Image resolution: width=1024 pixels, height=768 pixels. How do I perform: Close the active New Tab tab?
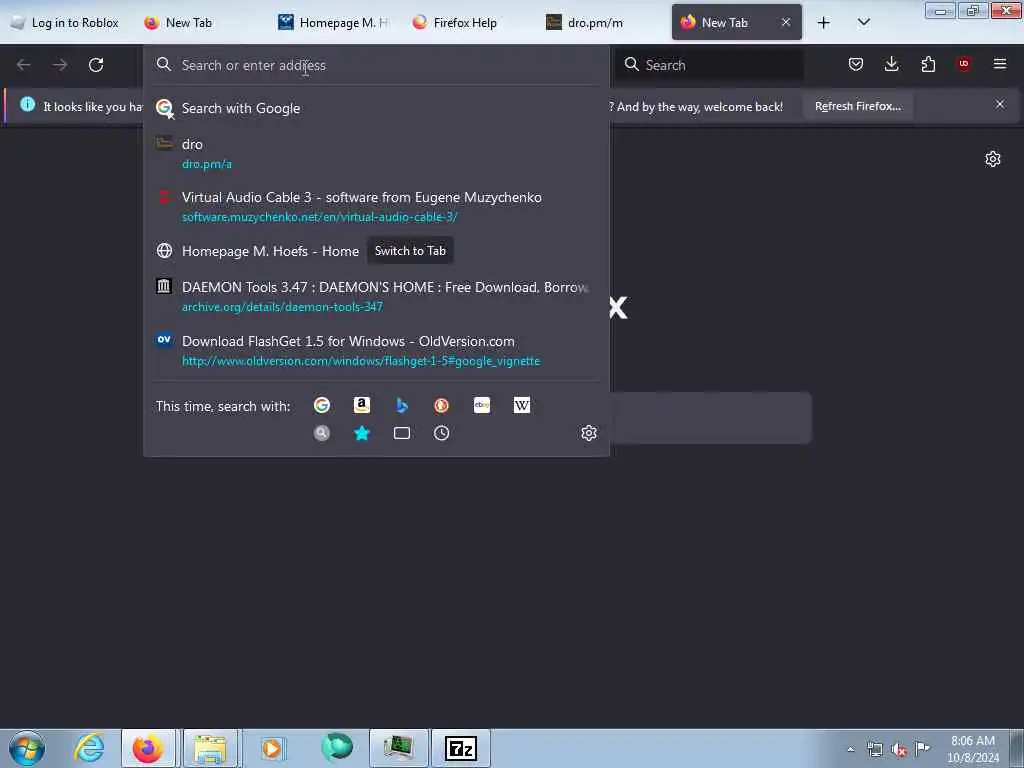click(x=786, y=22)
